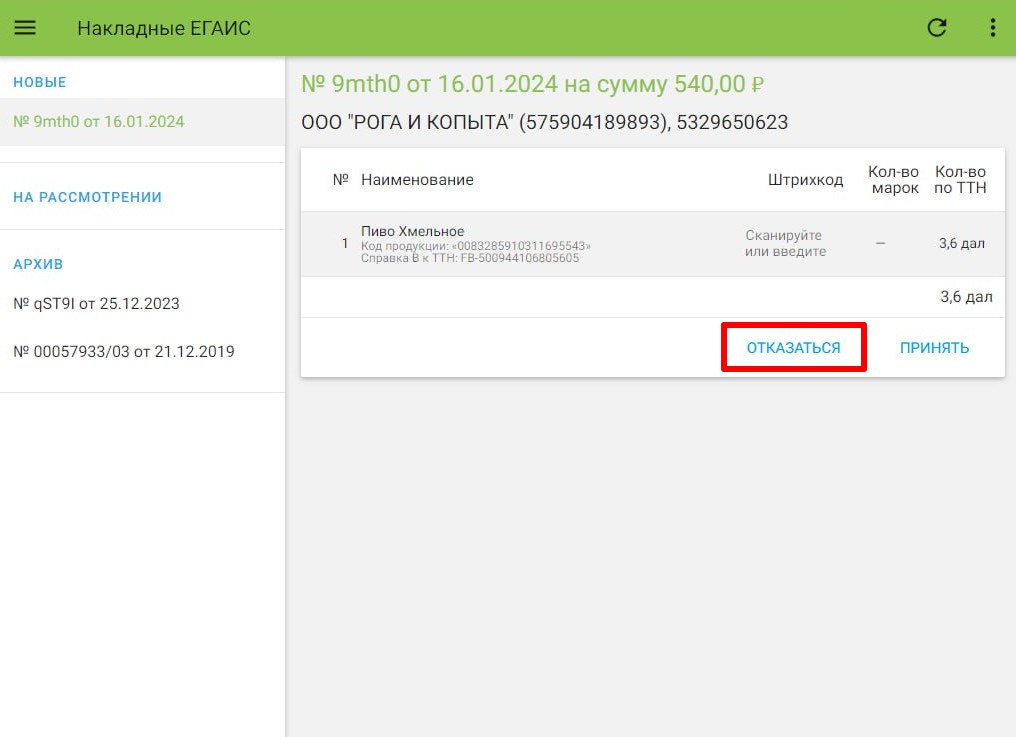
Task: Click the Кол-во марок column header
Action: click(x=893, y=180)
